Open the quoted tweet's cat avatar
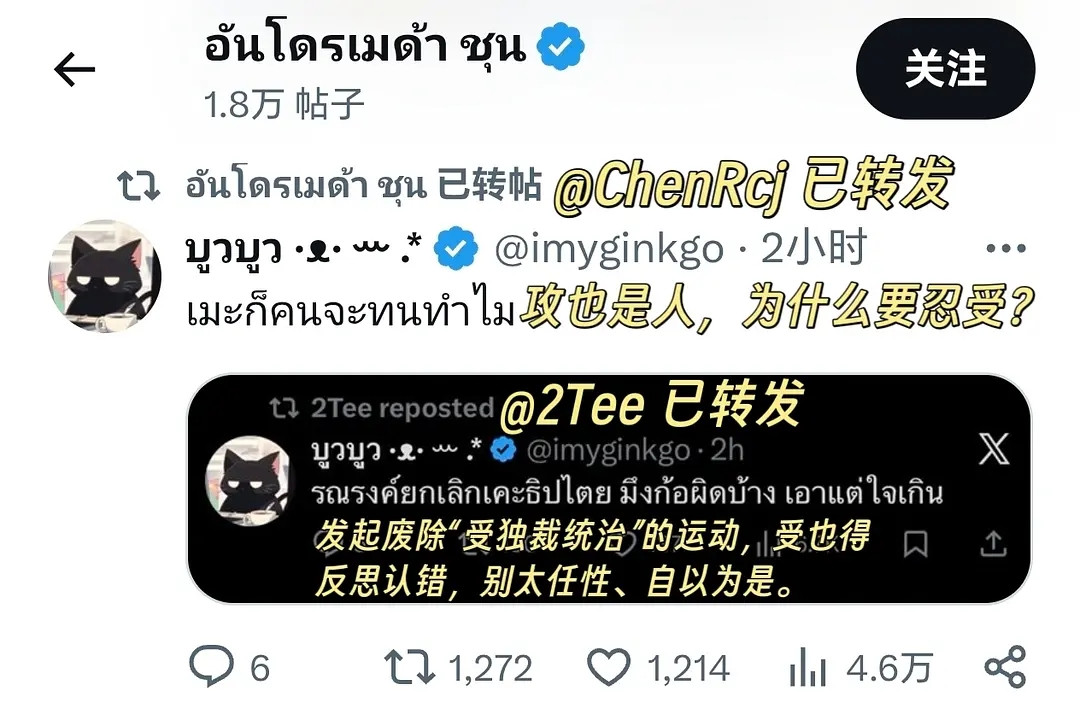 (249, 481)
